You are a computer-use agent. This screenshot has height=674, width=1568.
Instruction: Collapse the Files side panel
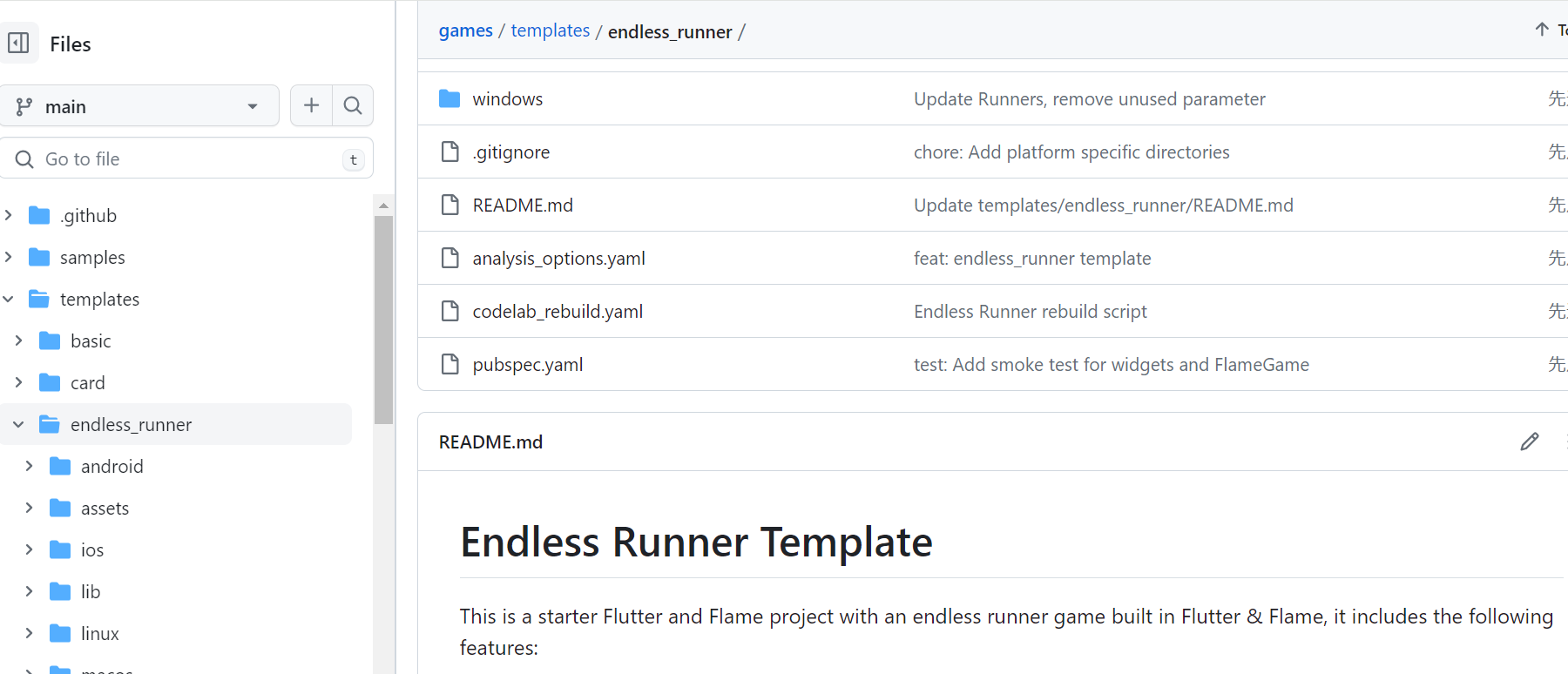(18, 43)
